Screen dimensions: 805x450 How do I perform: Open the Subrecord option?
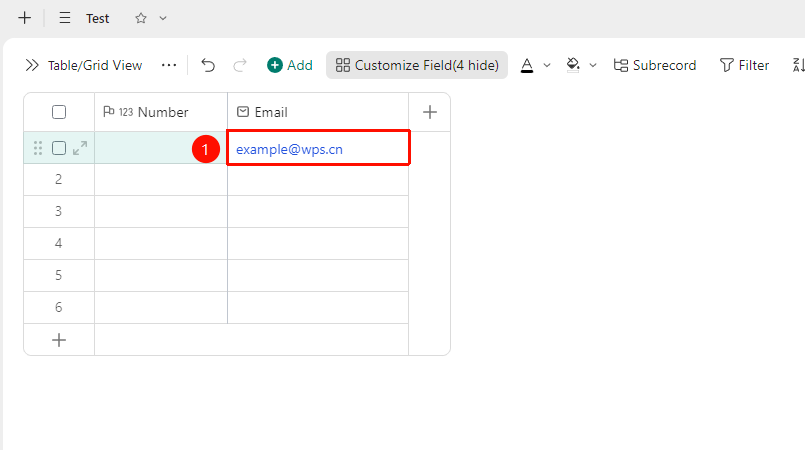pos(655,65)
